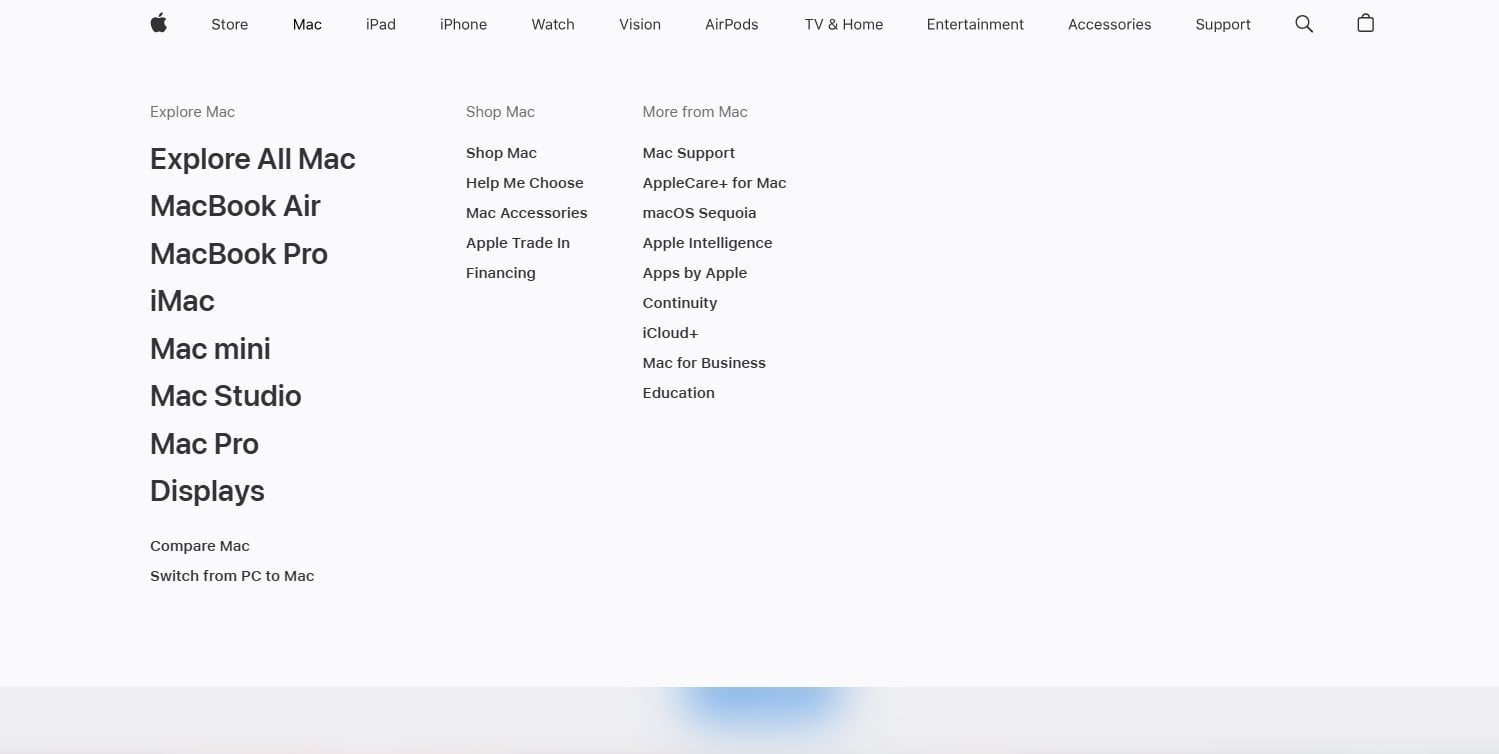Open the Vision menu
Viewport: 1499px width, 754px height.
pyautogui.click(x=640, y=24)
